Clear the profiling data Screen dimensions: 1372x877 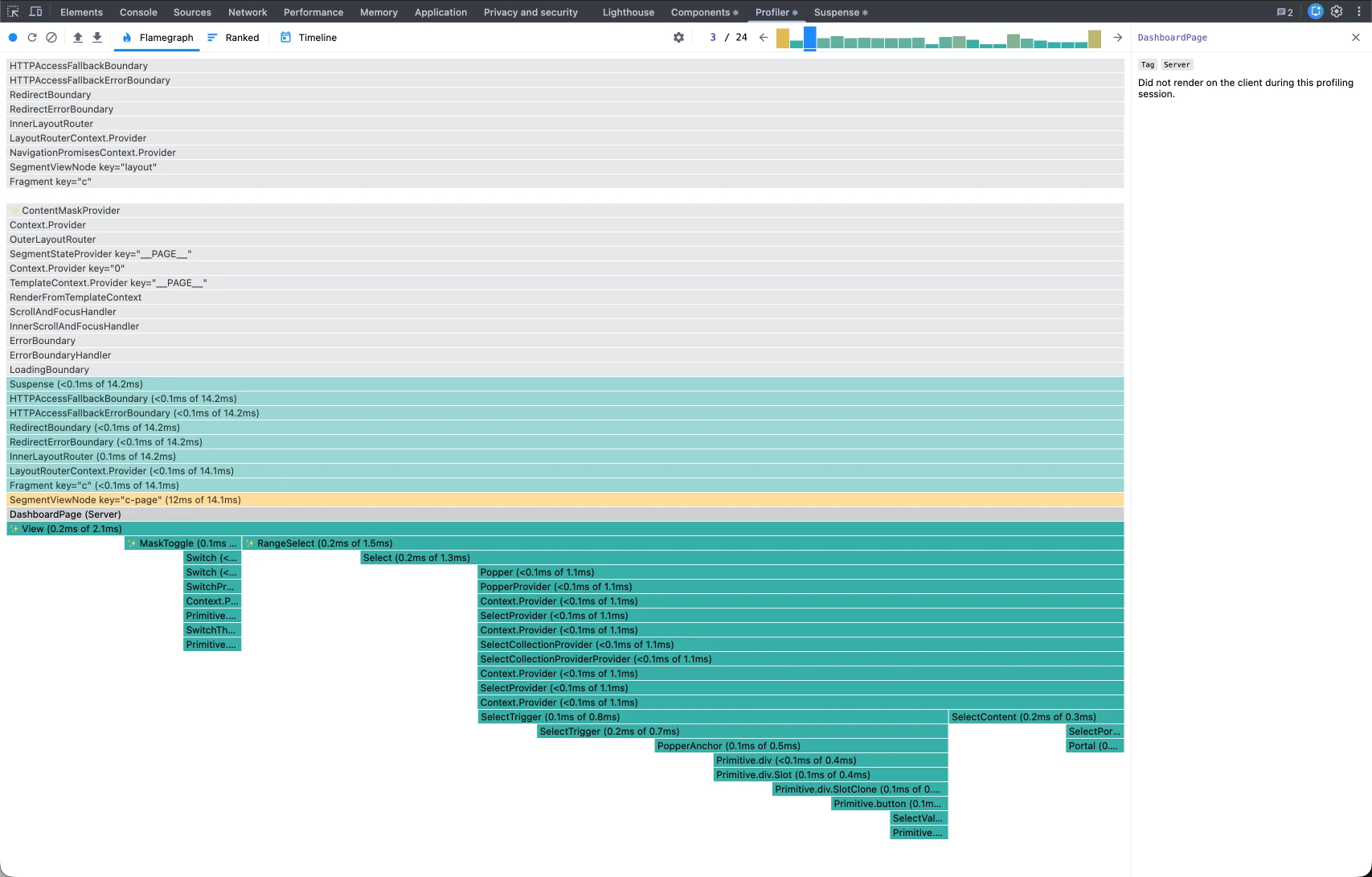(51, 38)
